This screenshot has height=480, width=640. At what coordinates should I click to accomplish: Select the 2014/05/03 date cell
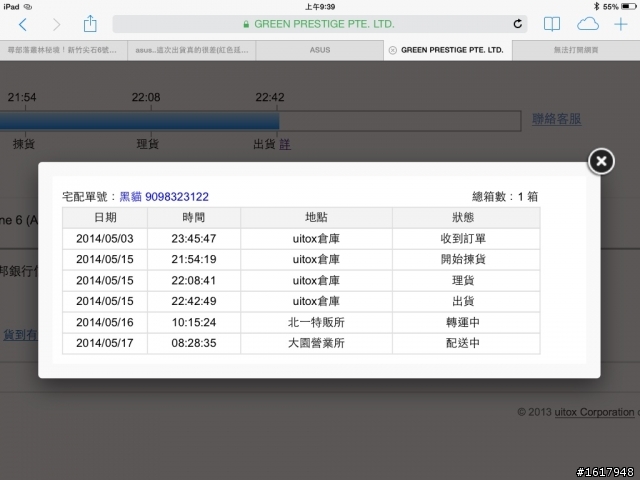pos(105,239)
